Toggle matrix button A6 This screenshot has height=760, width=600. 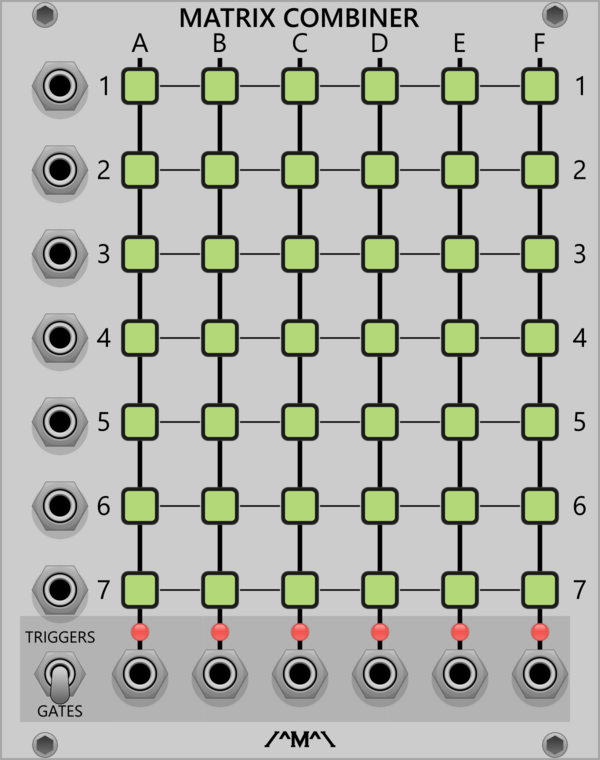[x=140, y=506]
